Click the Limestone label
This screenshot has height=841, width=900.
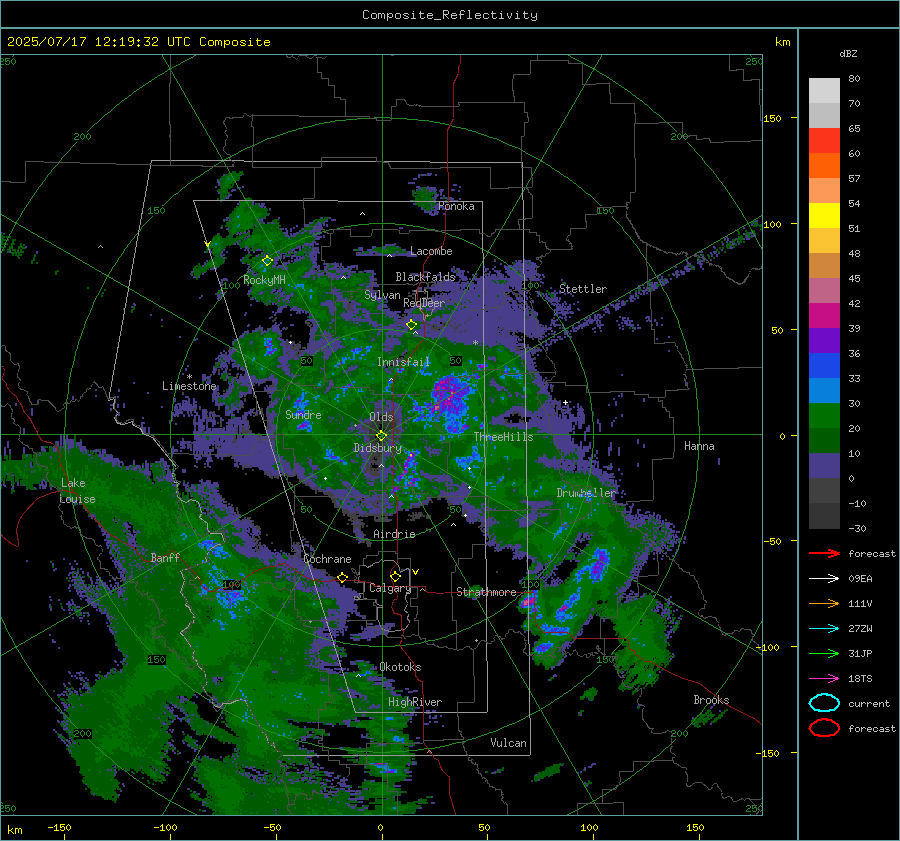coord(189,386)
